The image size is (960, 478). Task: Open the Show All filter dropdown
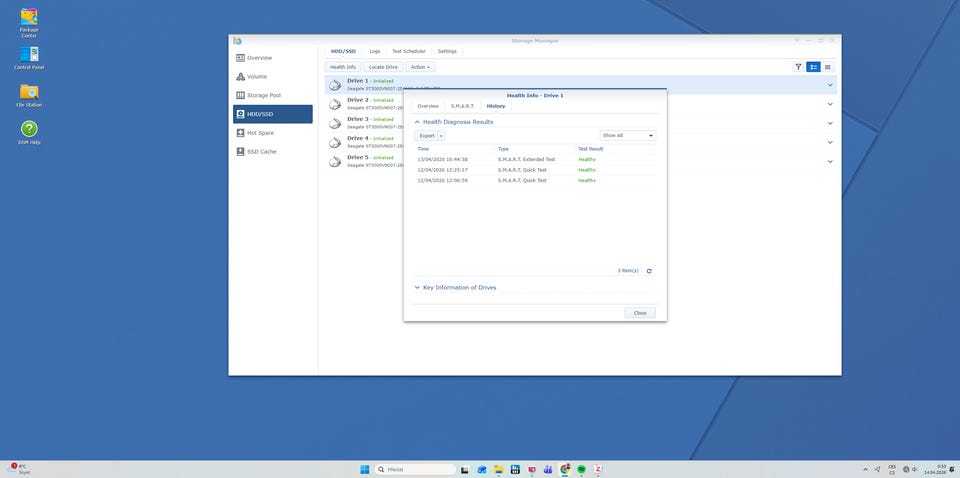point(628,135)
